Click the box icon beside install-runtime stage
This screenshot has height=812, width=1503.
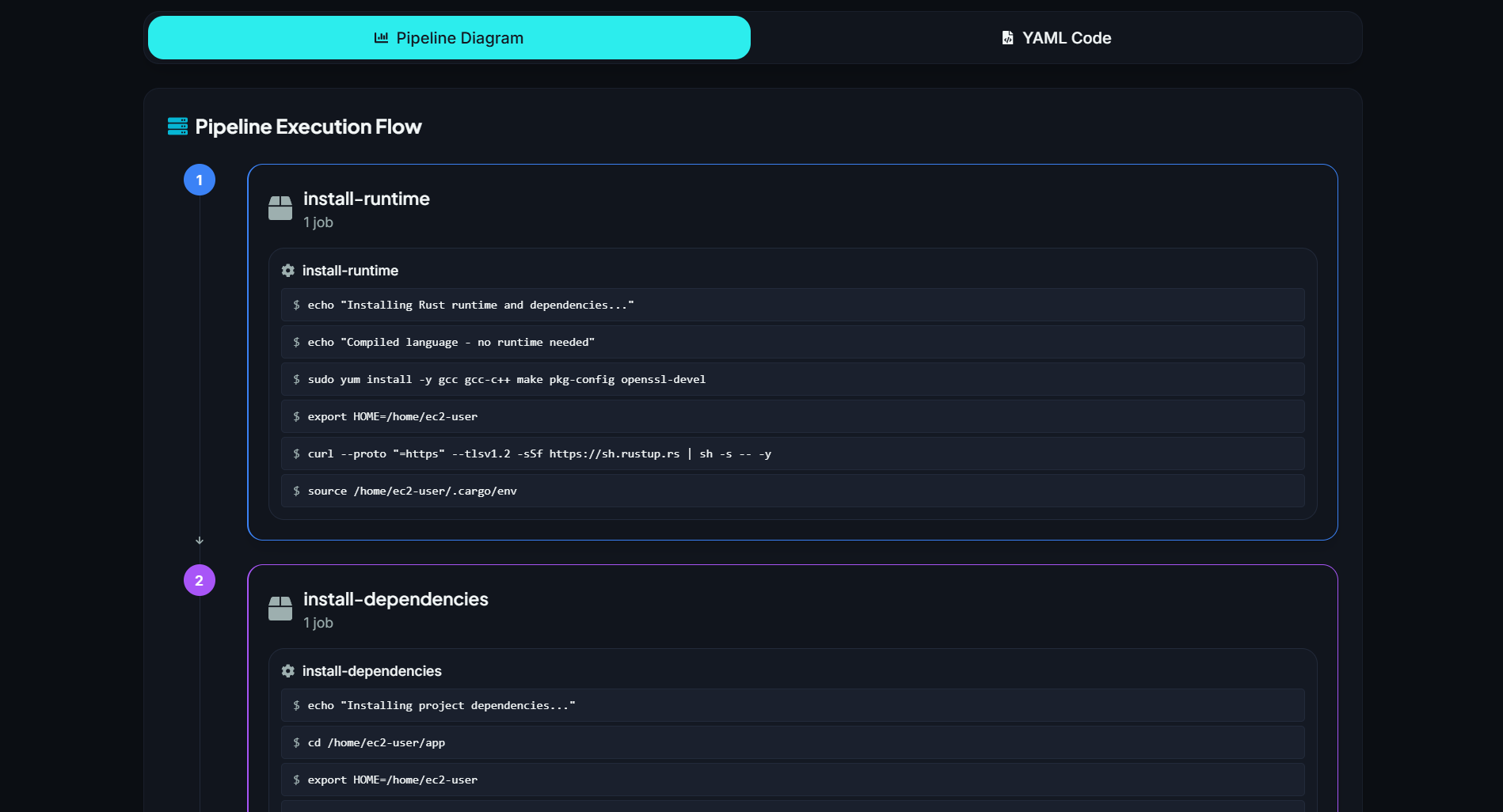[280, 208]
